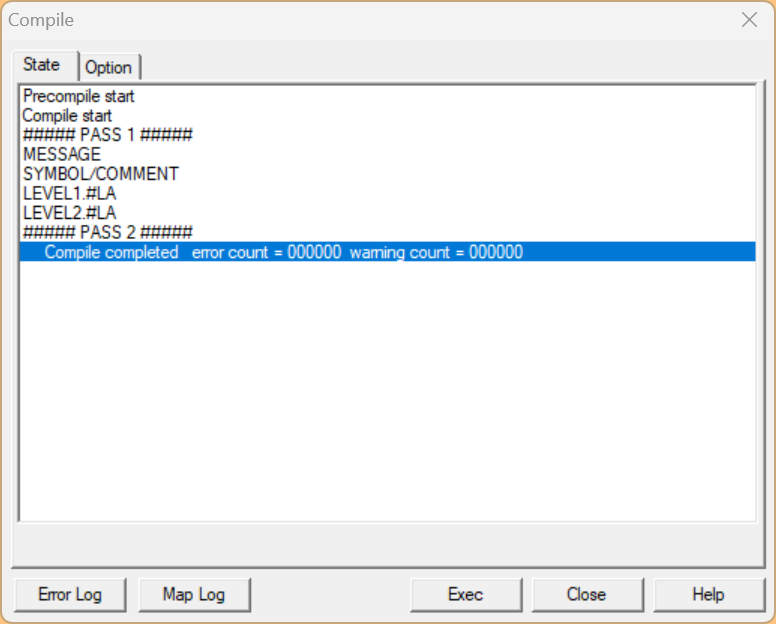The image size is (776, 624).
Task: Open the Error Log
Action: pos(70,594)
